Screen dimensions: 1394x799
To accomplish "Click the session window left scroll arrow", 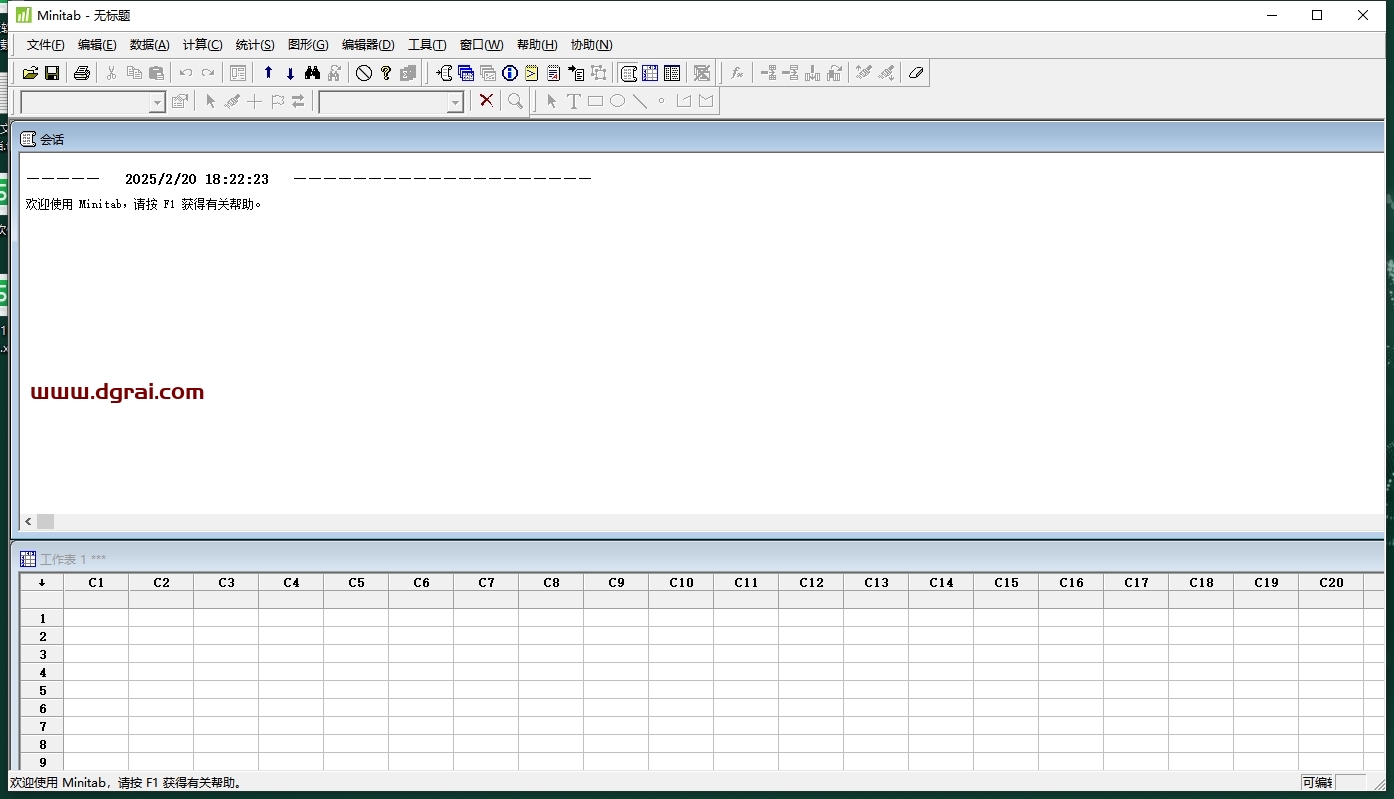I will coord(28,522).
